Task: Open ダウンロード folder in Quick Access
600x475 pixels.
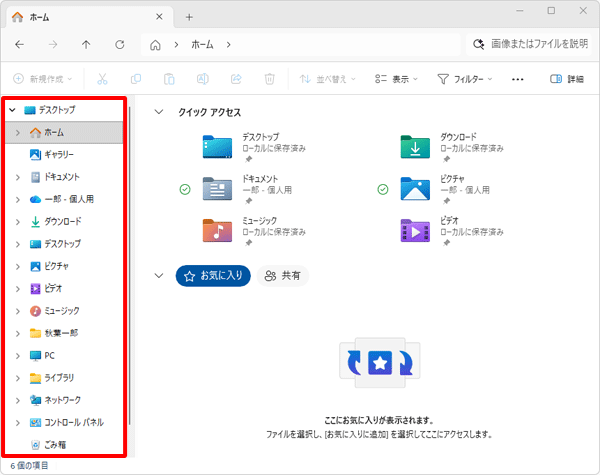Action: (x=452, y=147)
